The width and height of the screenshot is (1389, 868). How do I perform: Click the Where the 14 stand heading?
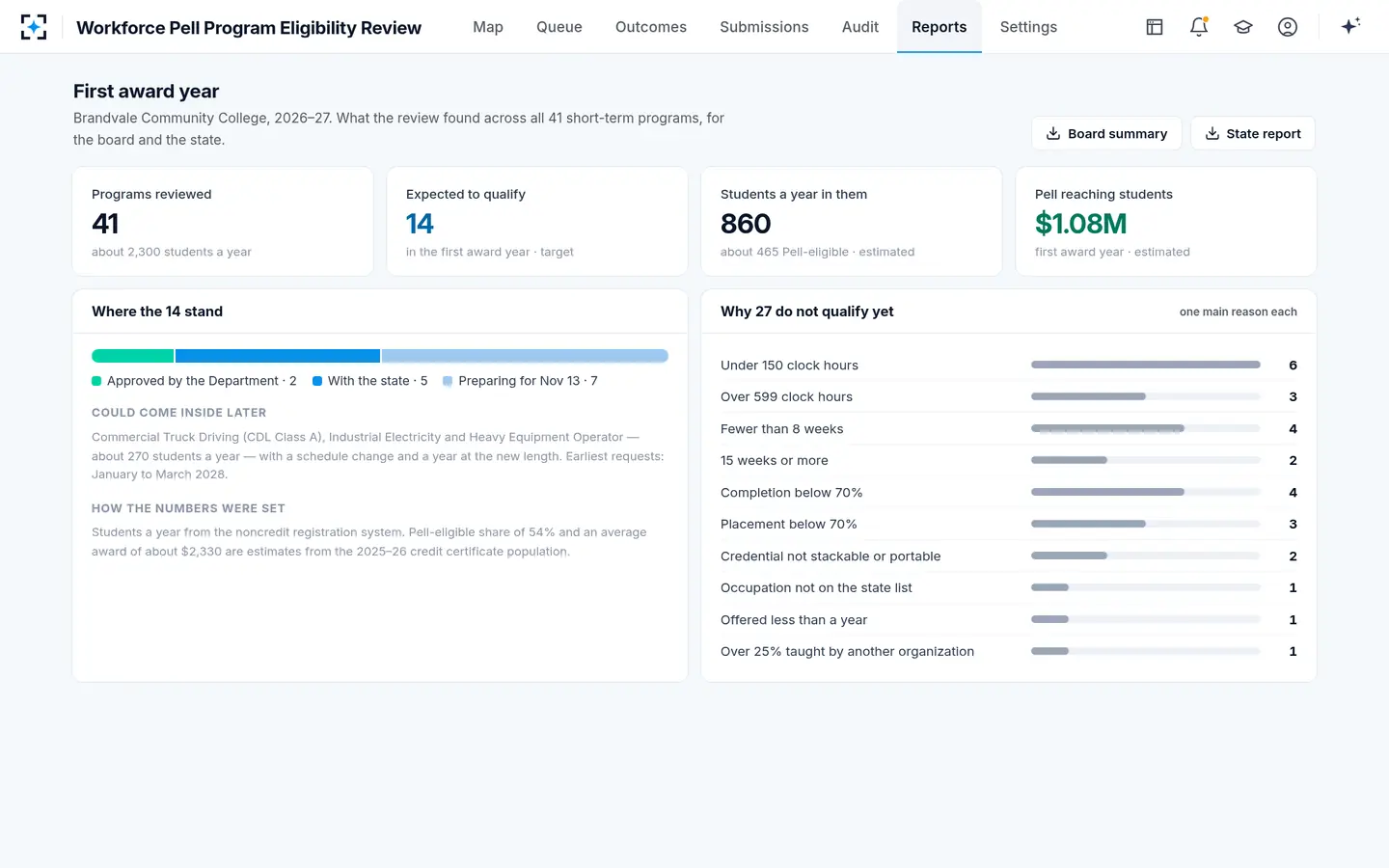tap(157, 312)
